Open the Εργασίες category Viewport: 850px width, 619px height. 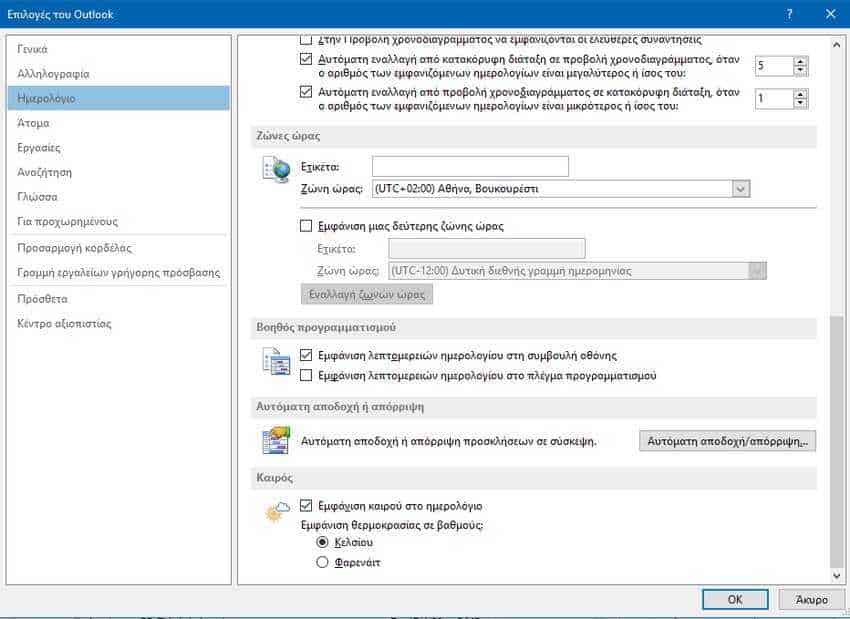(119, 147)
